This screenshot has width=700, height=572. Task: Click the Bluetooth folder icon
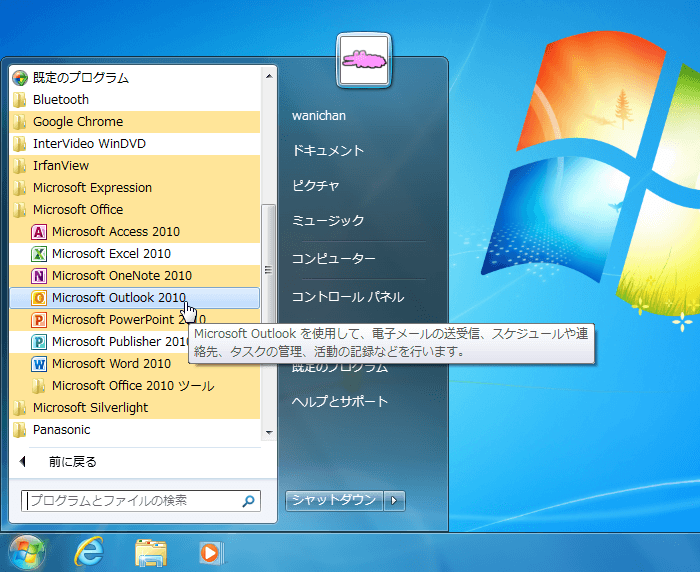[x=20, y=100]
